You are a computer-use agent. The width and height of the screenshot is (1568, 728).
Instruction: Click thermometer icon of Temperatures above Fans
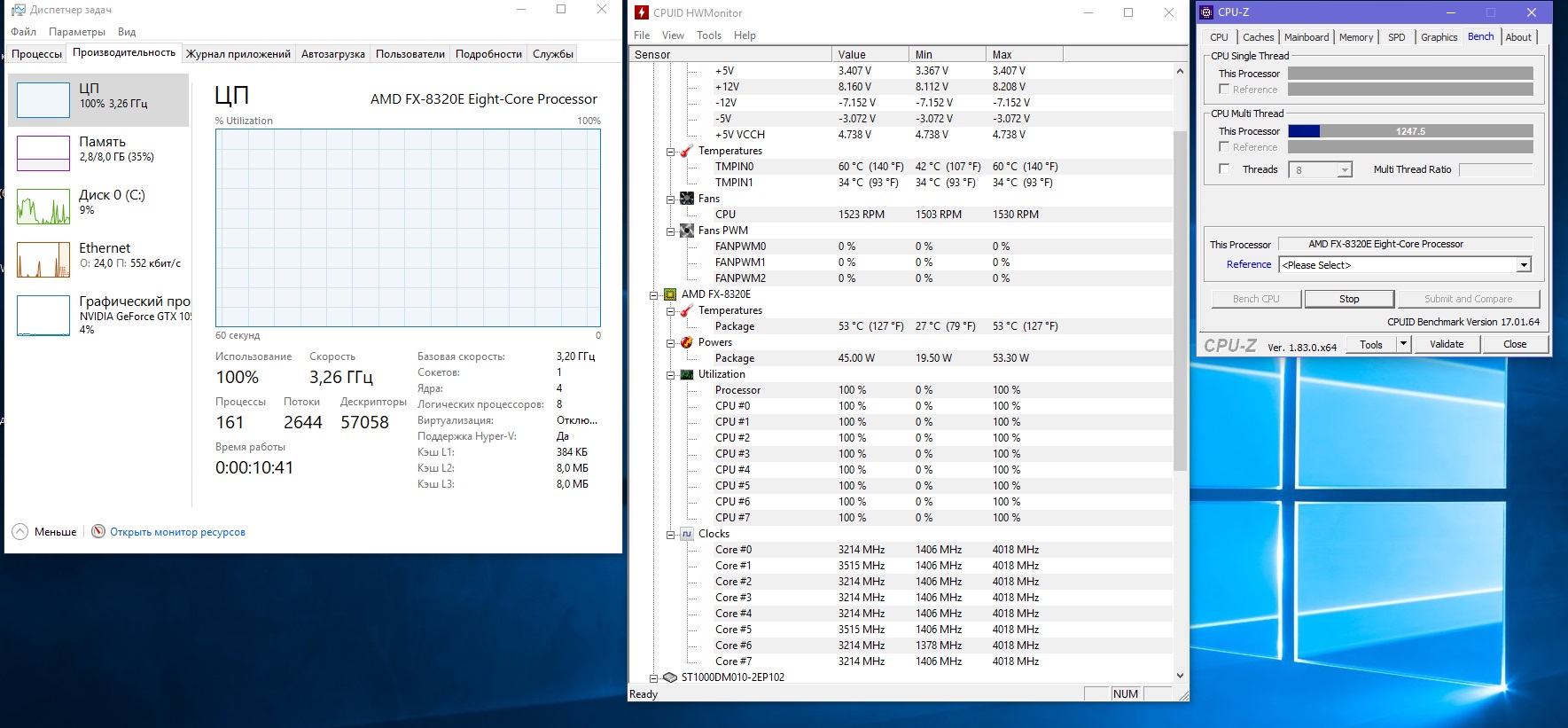pyautogui.click(x=687, y=151)
